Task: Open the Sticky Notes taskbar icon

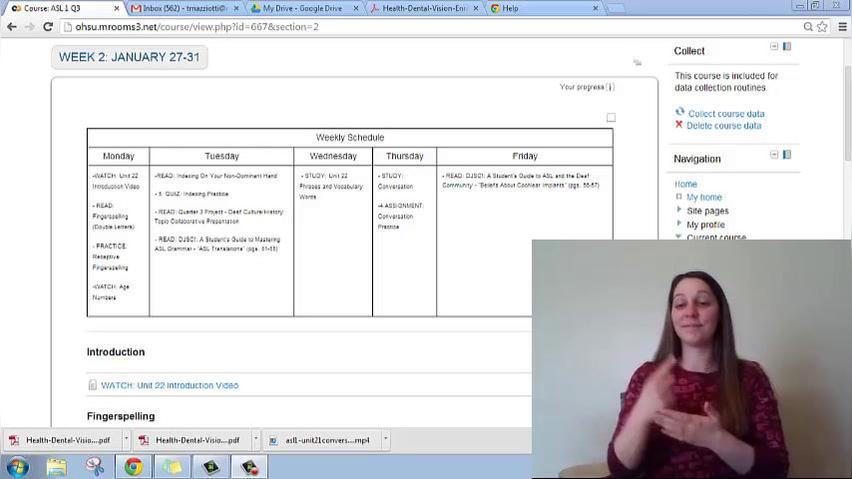Action: pos(172,467)
